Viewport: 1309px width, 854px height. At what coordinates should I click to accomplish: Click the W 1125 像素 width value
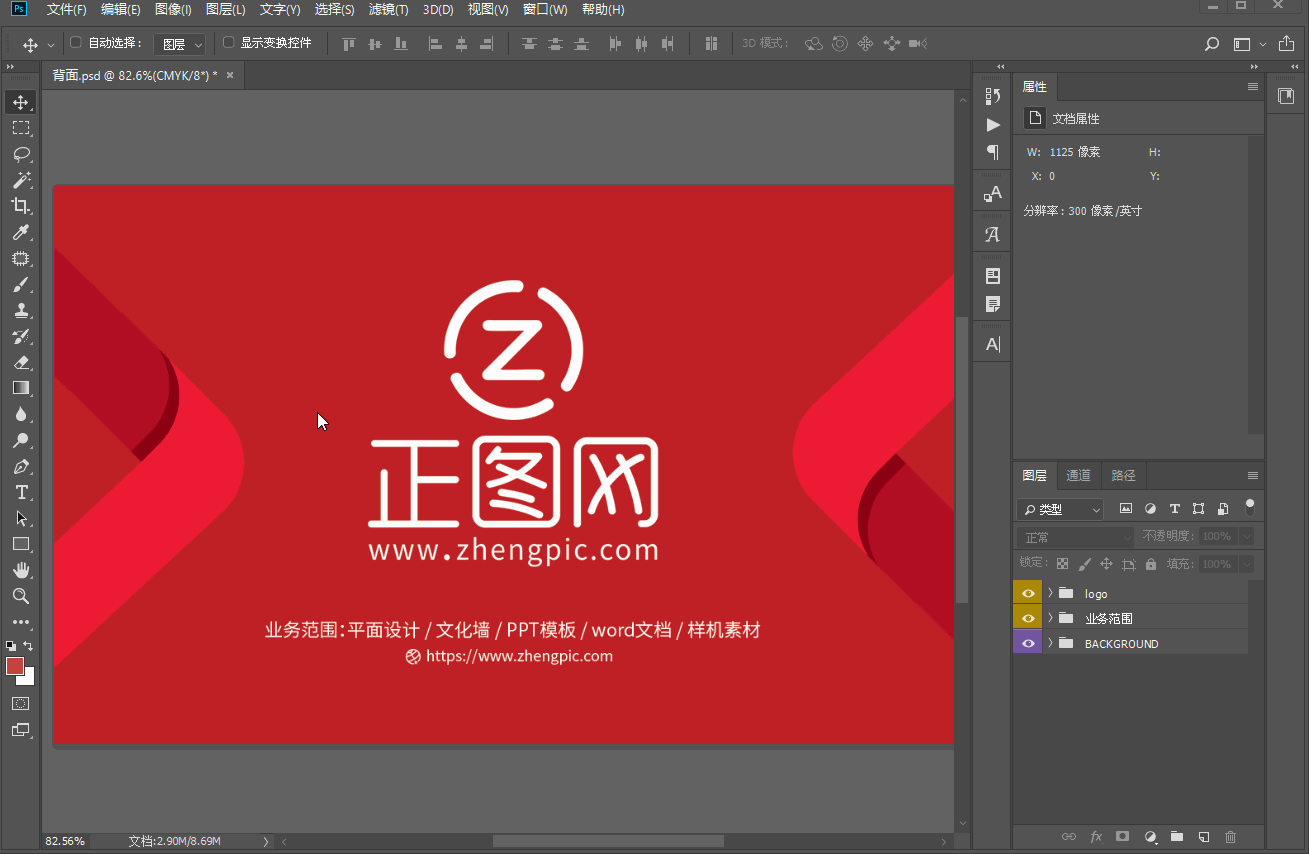[1075, 152]
